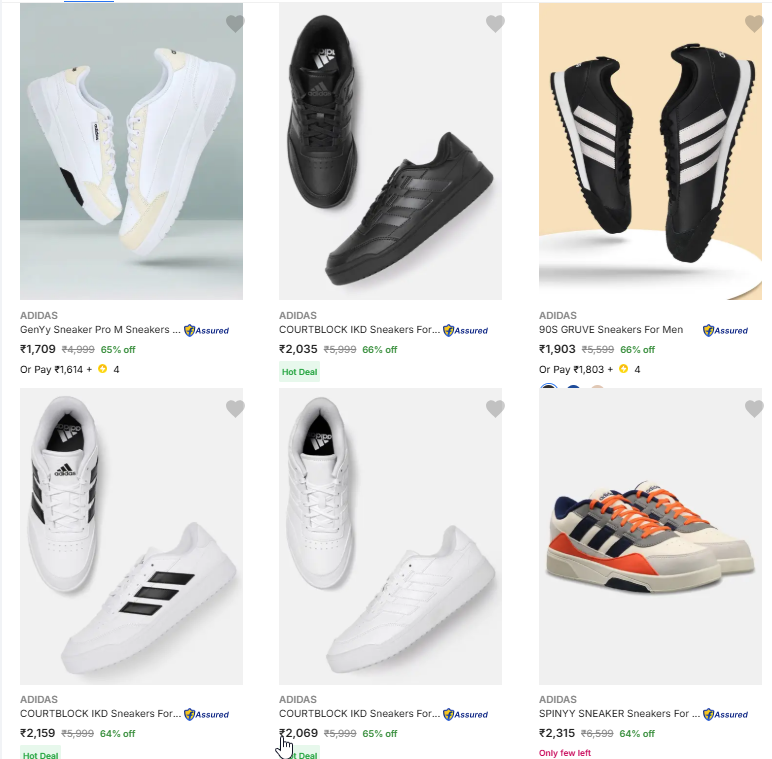The height and width of the screenshot is (759, 772).
Task: View black COURTBLOCK IKD sneaker image
Action: 390,150
